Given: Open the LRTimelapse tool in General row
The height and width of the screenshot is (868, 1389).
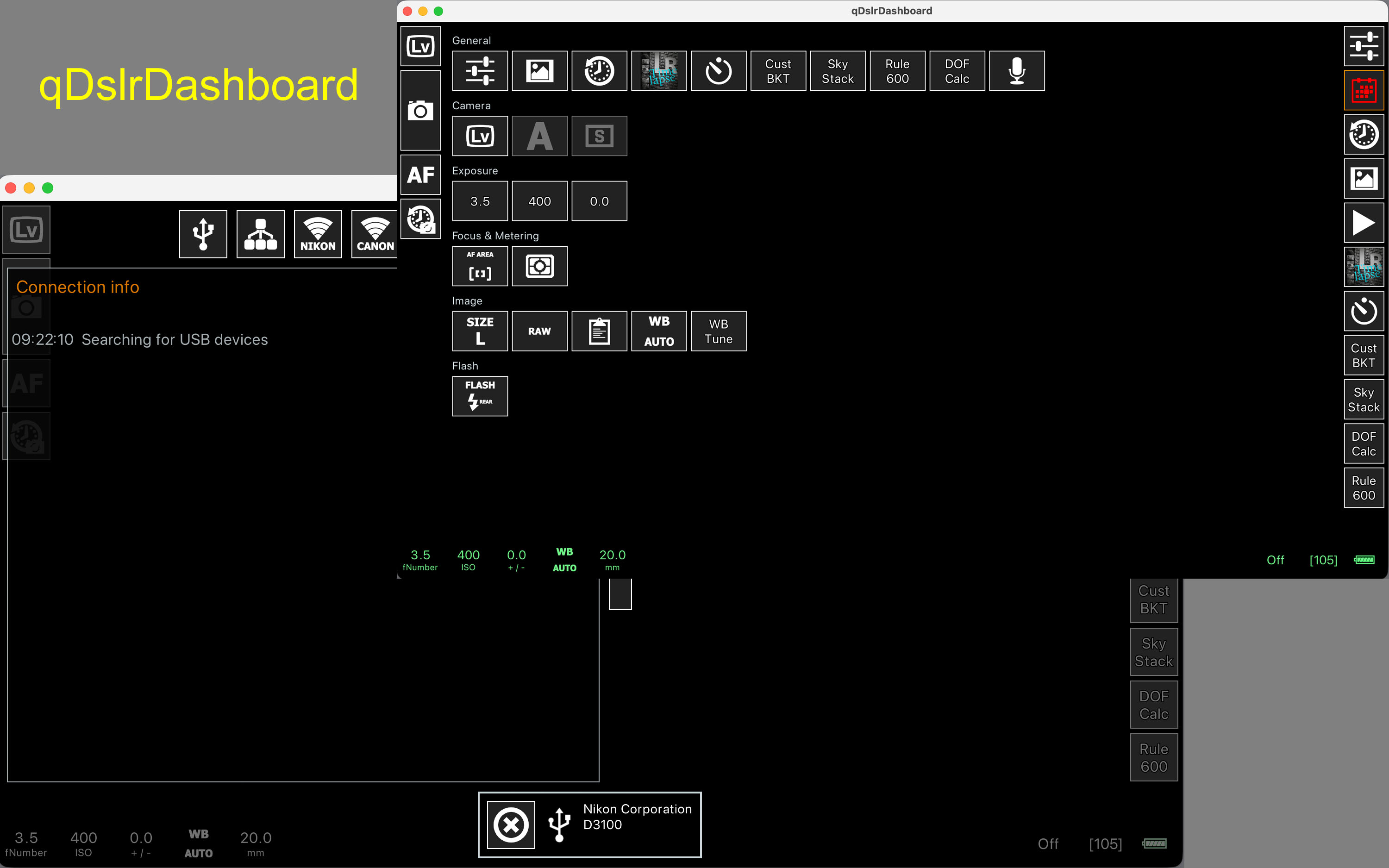Looking at the screenshot, I should (x=658, y=71).
